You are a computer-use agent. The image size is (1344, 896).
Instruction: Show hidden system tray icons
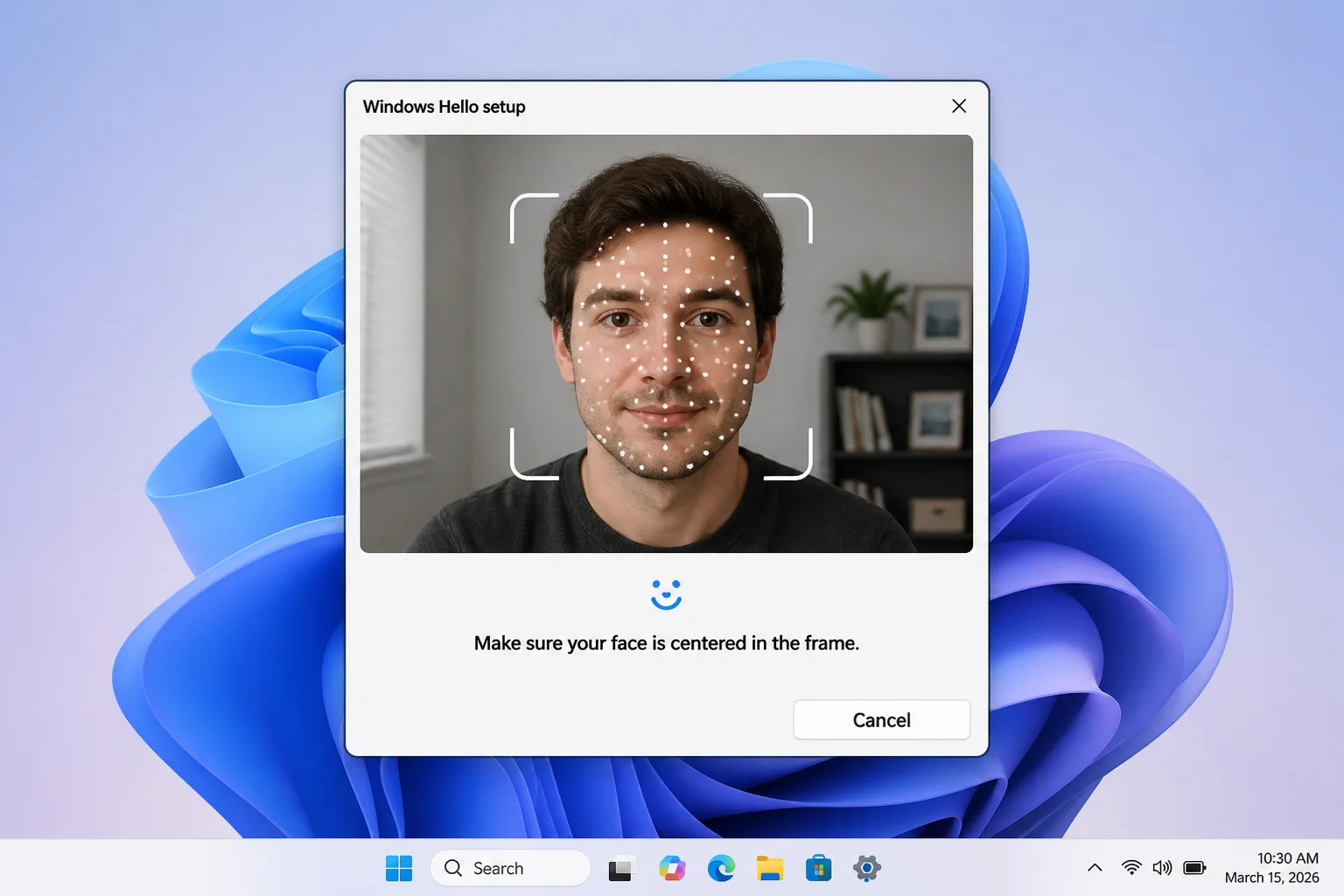1095,868
